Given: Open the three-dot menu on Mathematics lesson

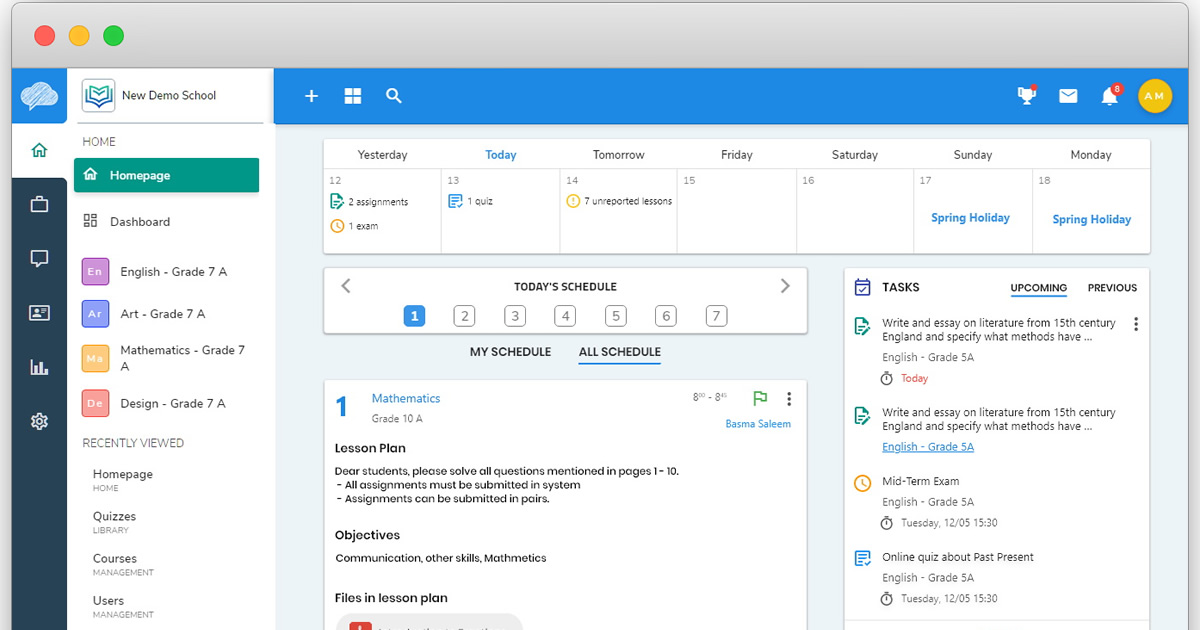Looking at the screenshot, I should tap(789, 399).
